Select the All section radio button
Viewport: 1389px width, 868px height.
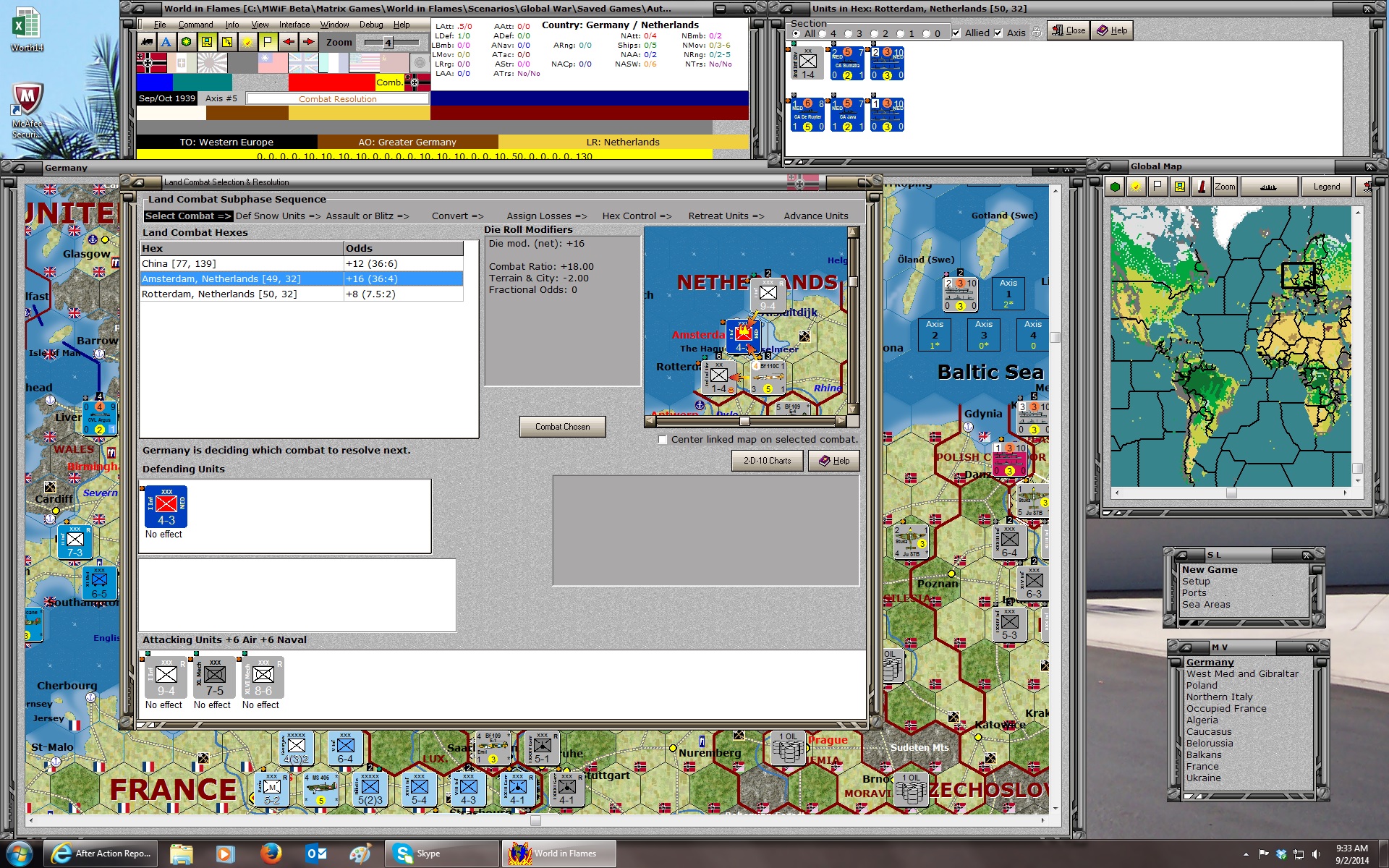pos(797,33)
